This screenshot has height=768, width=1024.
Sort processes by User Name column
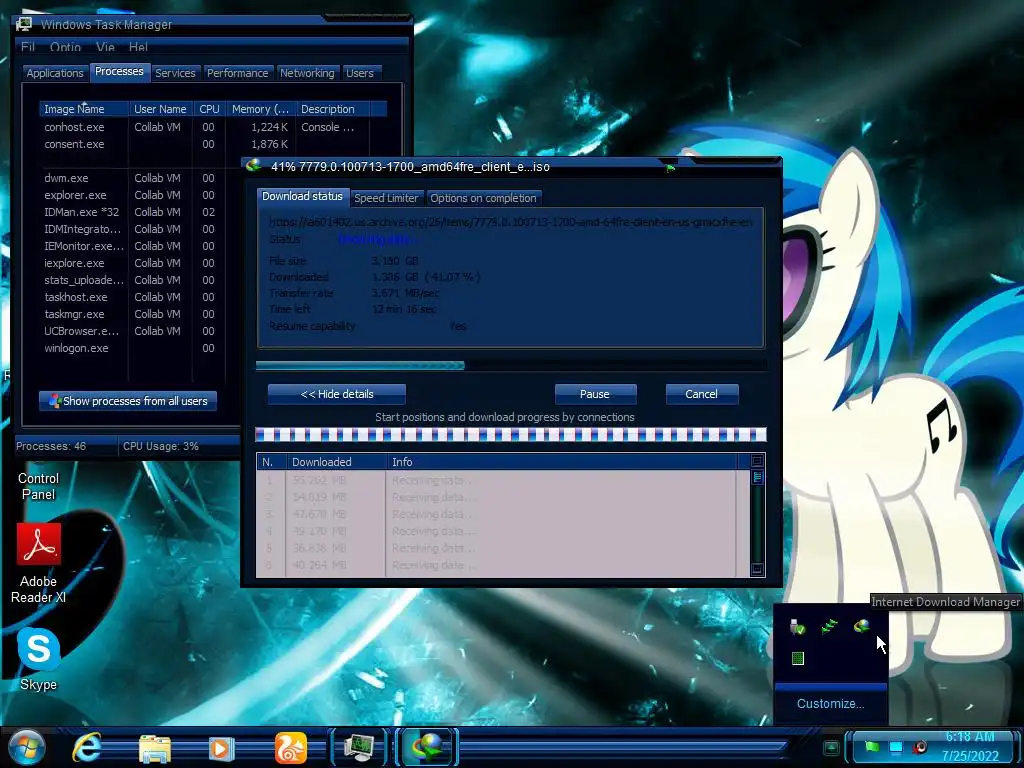pyautogui.click(x=160, y=109)
